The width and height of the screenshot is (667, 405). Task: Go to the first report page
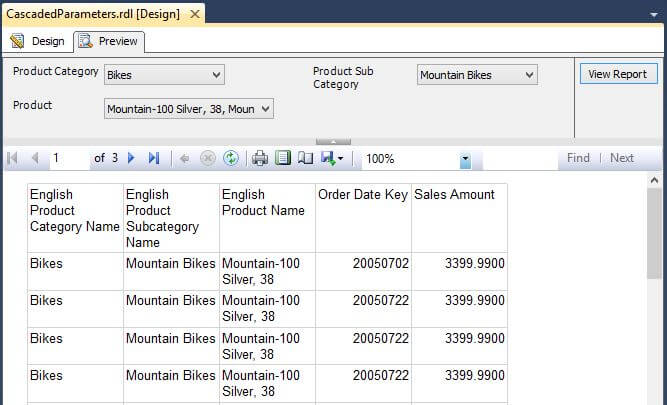click(x=13, y=158)
